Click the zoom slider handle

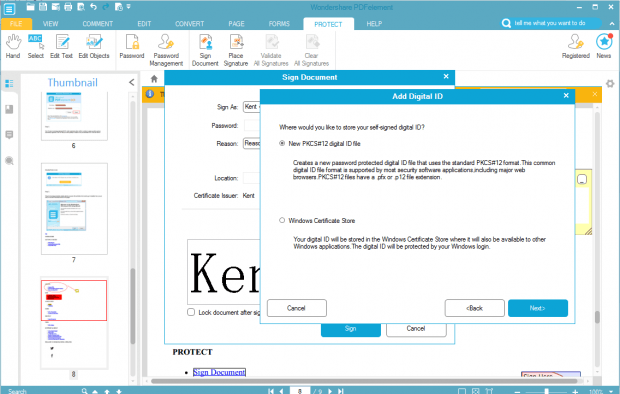point(546,391)
